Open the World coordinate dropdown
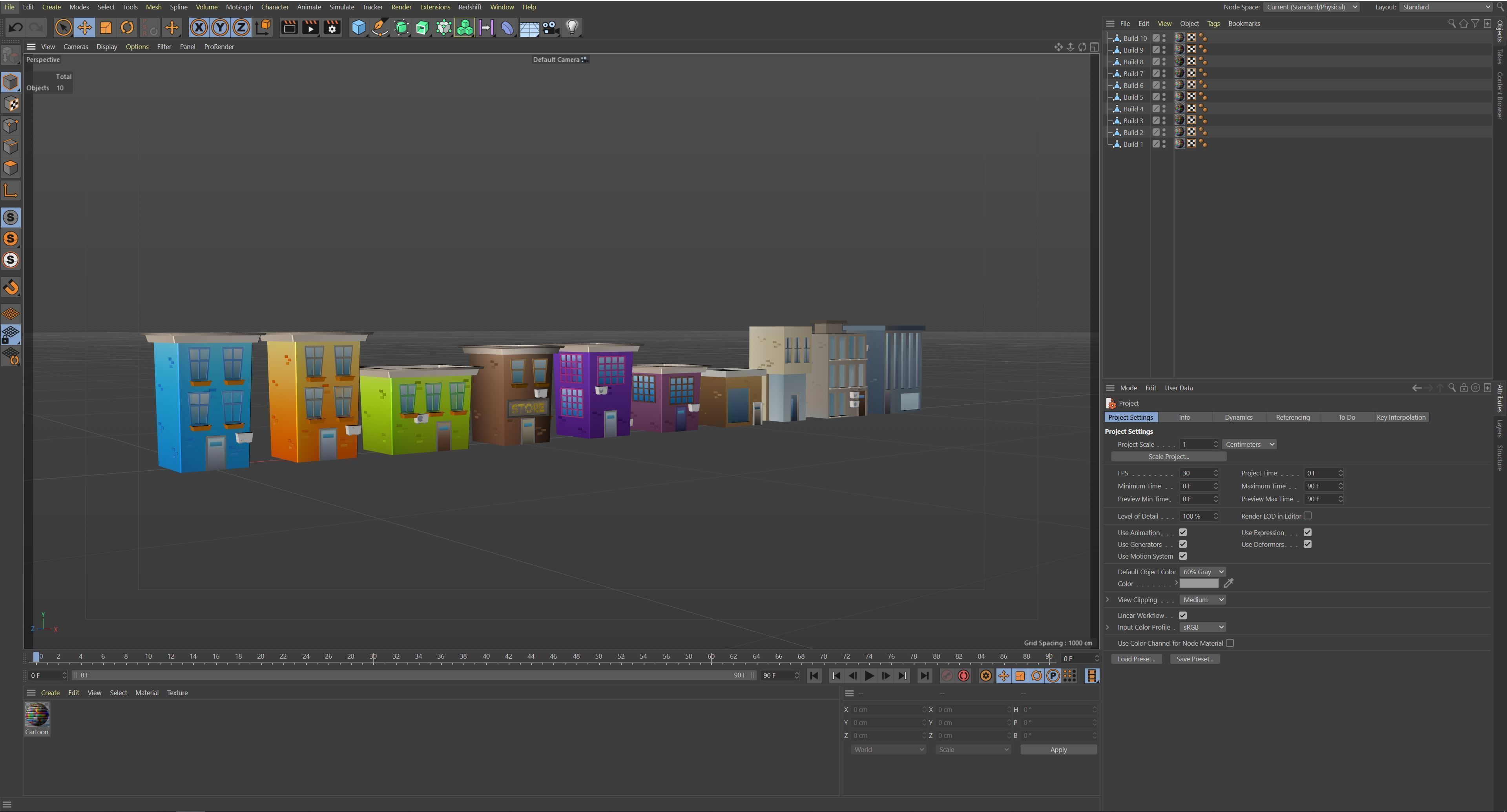This screenshot has width=1507, height=812. pos(888,750)
